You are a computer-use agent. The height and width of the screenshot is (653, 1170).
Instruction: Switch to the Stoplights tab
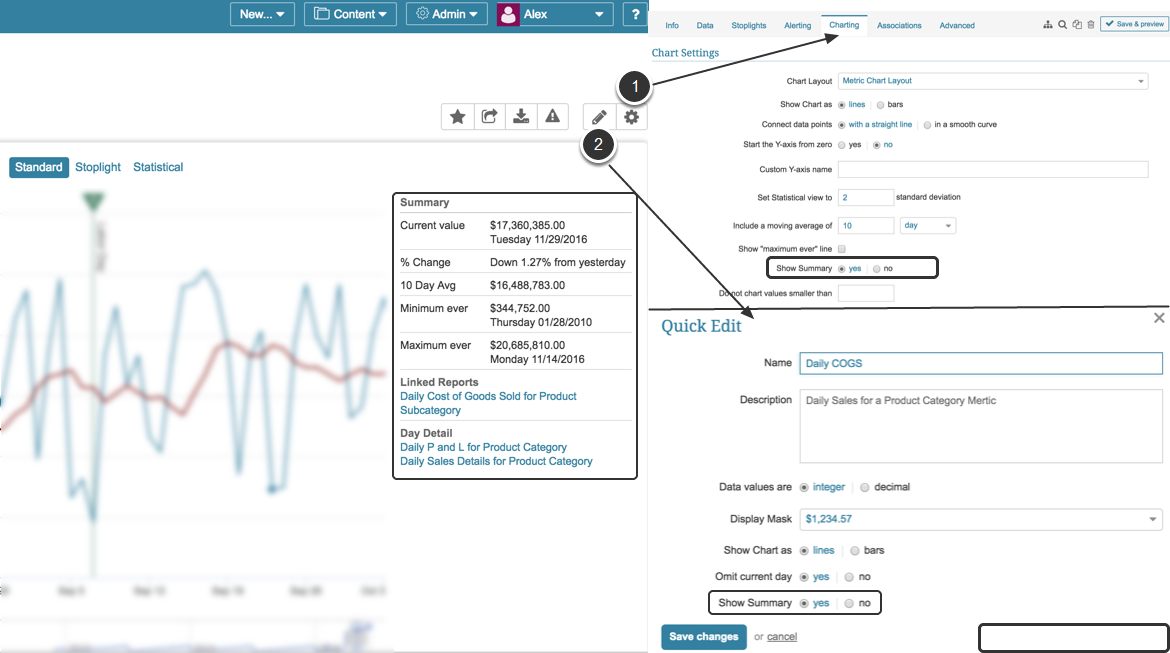coord(748,25)
